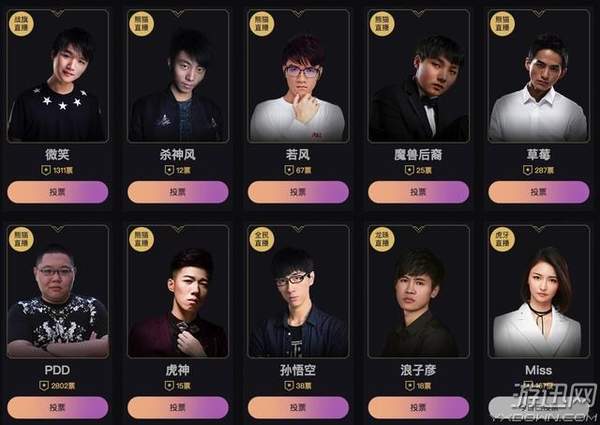Open the 孙悟空 name label

point(298,370)
